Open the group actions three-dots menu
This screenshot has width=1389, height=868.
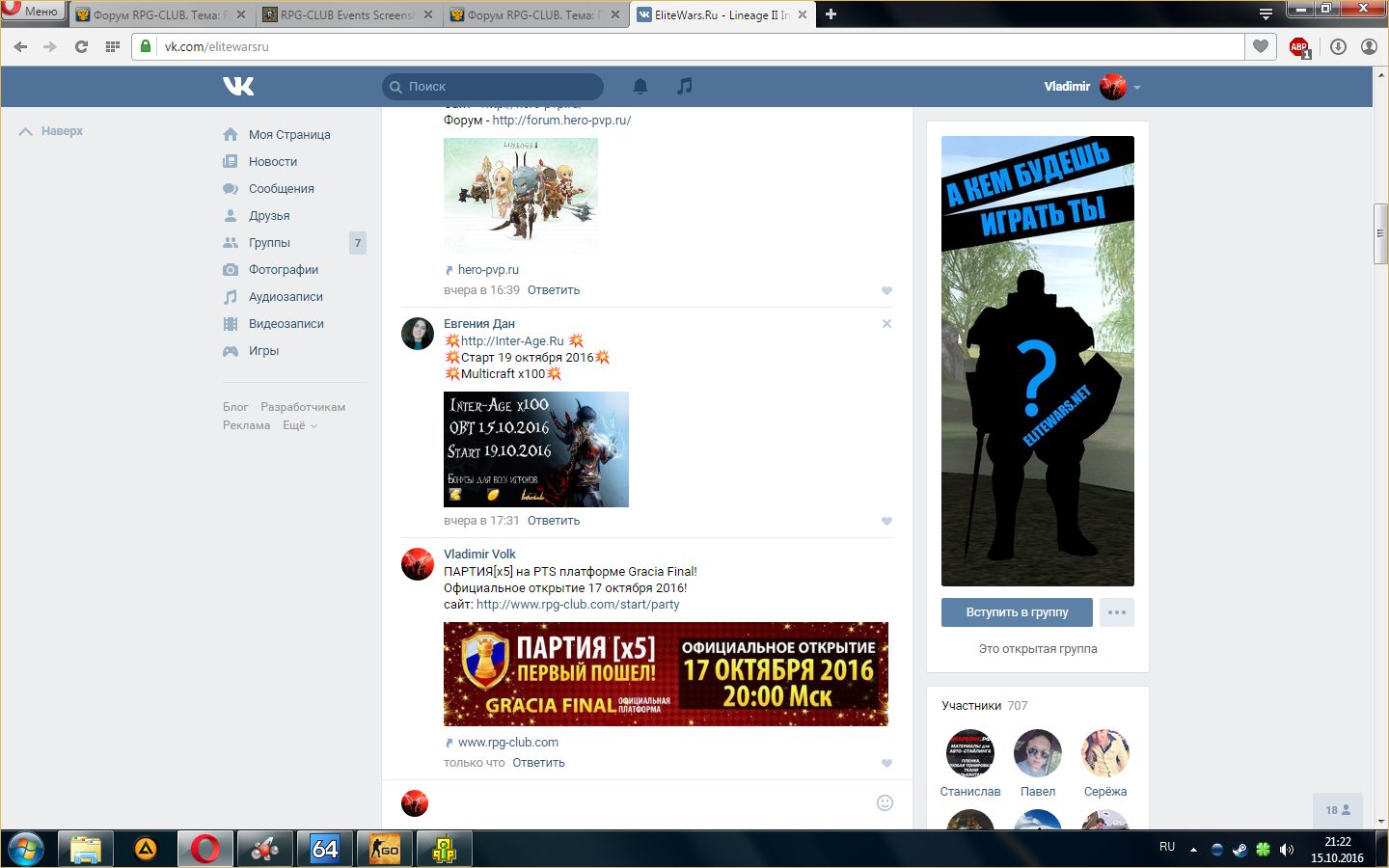click(1117, 612)
